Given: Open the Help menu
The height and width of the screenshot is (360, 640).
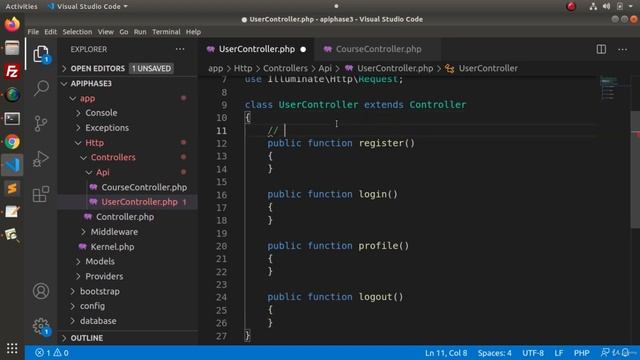Looking at the screenshot, I should (x=193, y=32).
